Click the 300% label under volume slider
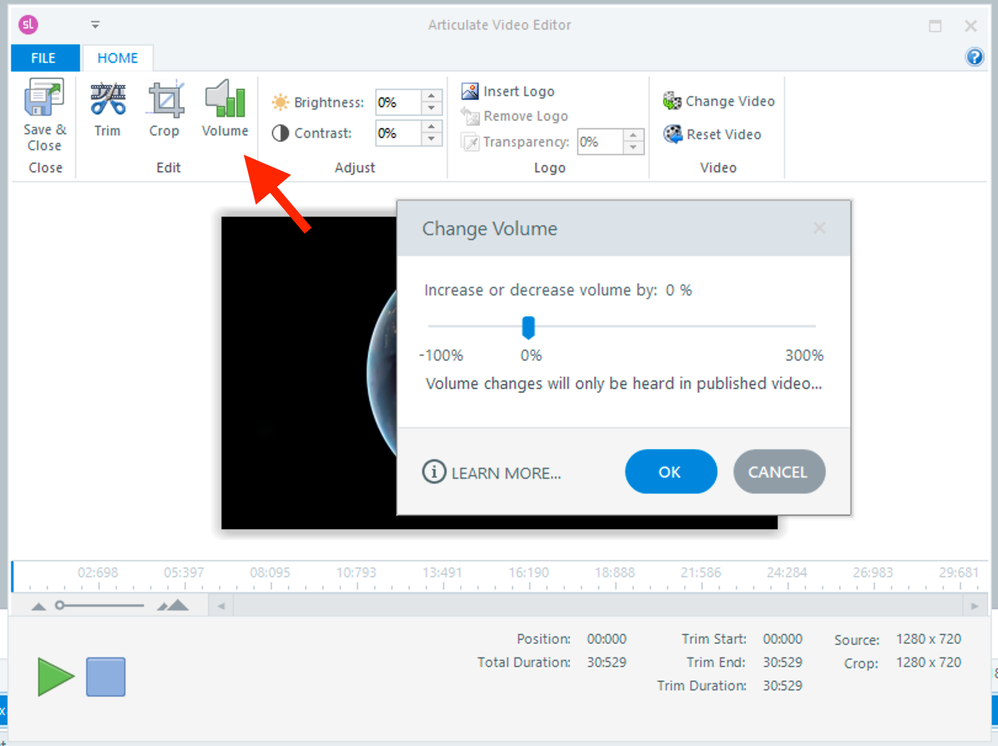 coord(804,355)
